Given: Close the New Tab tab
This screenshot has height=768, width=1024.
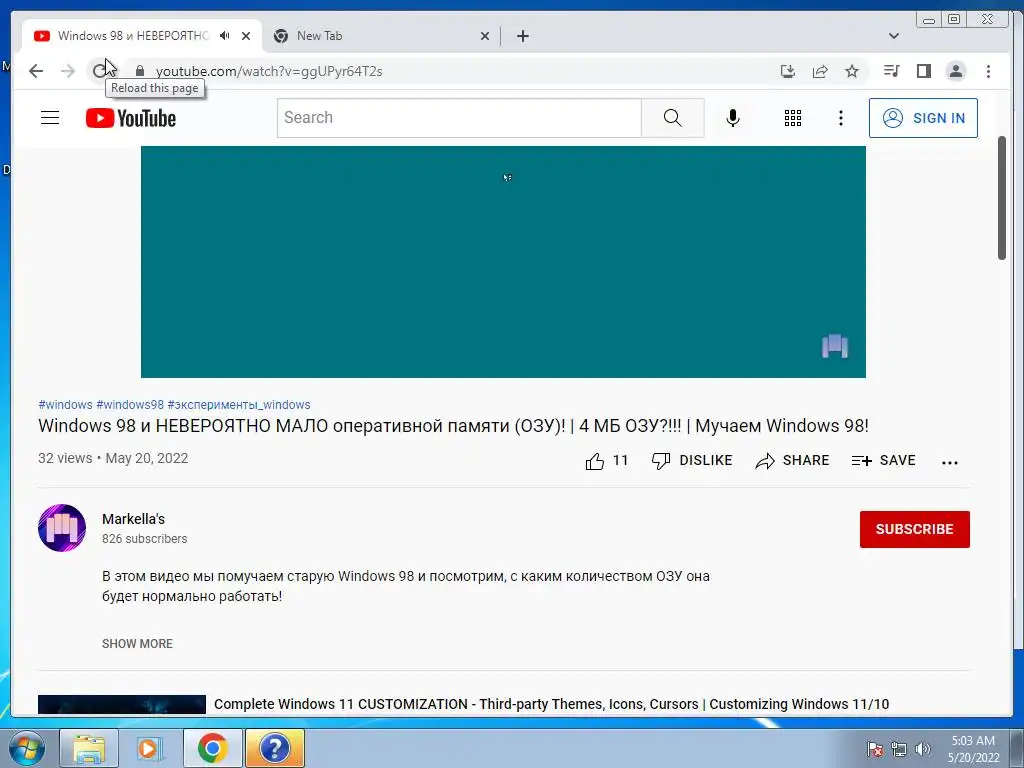Looking at the screenshot, I should tap(485, 37).
